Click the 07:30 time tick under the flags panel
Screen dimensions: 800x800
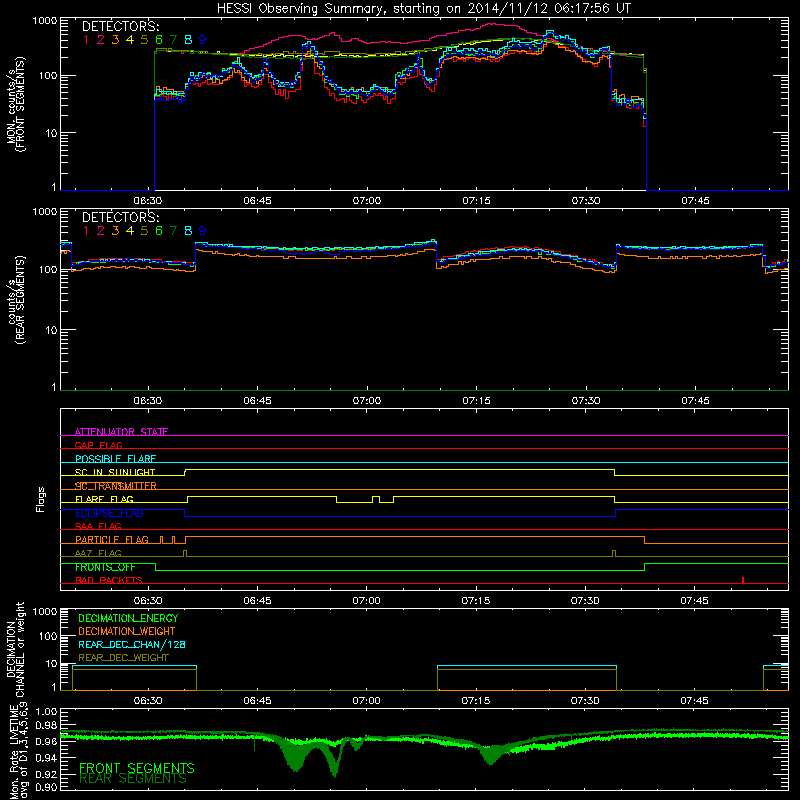tap(585, 601)
